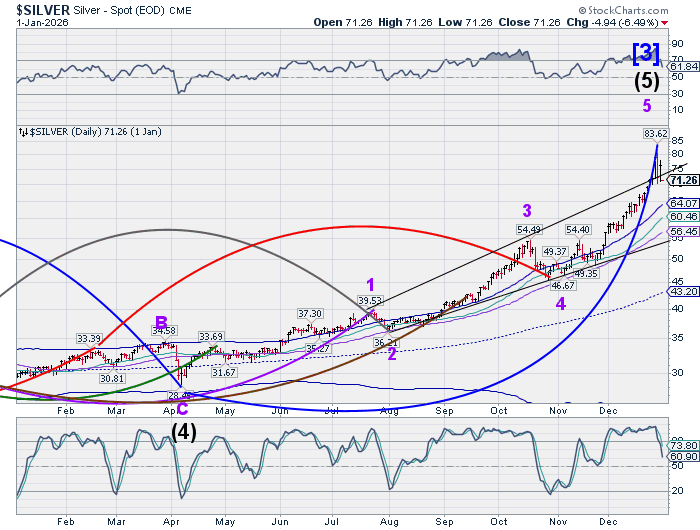
Task: Click the purple wave 4 label
Action: tap(560, 302)
